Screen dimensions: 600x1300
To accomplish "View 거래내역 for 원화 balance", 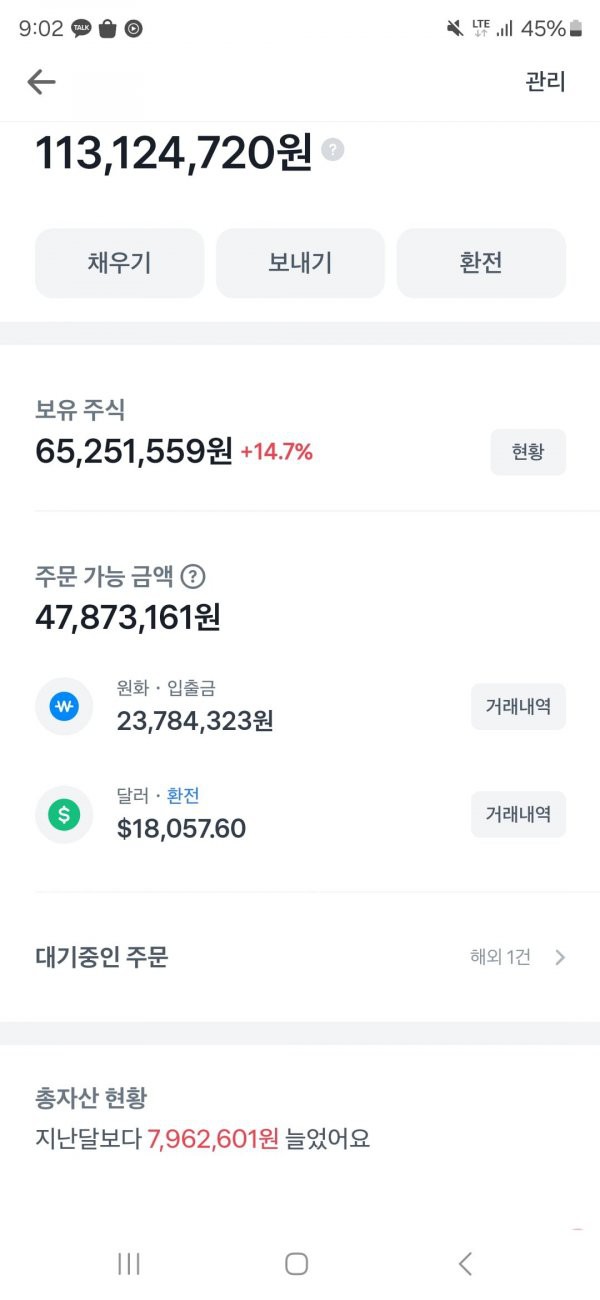I will click(x=518, y=707).
